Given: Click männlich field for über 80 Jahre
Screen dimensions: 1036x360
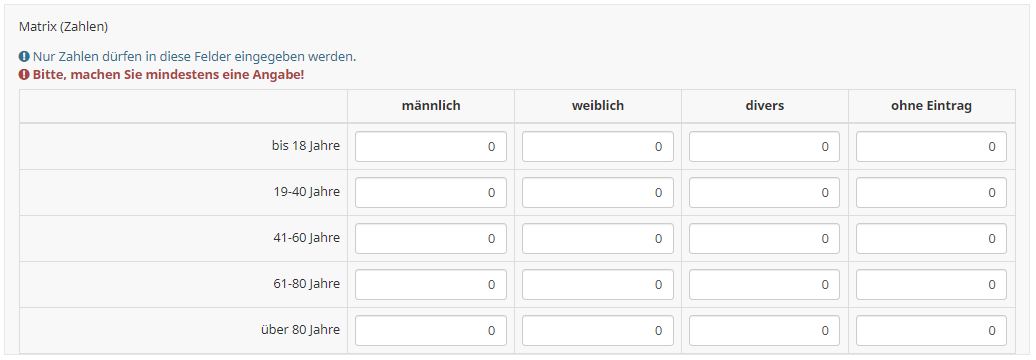Looking at the screenshot, I should click(431, 330).
